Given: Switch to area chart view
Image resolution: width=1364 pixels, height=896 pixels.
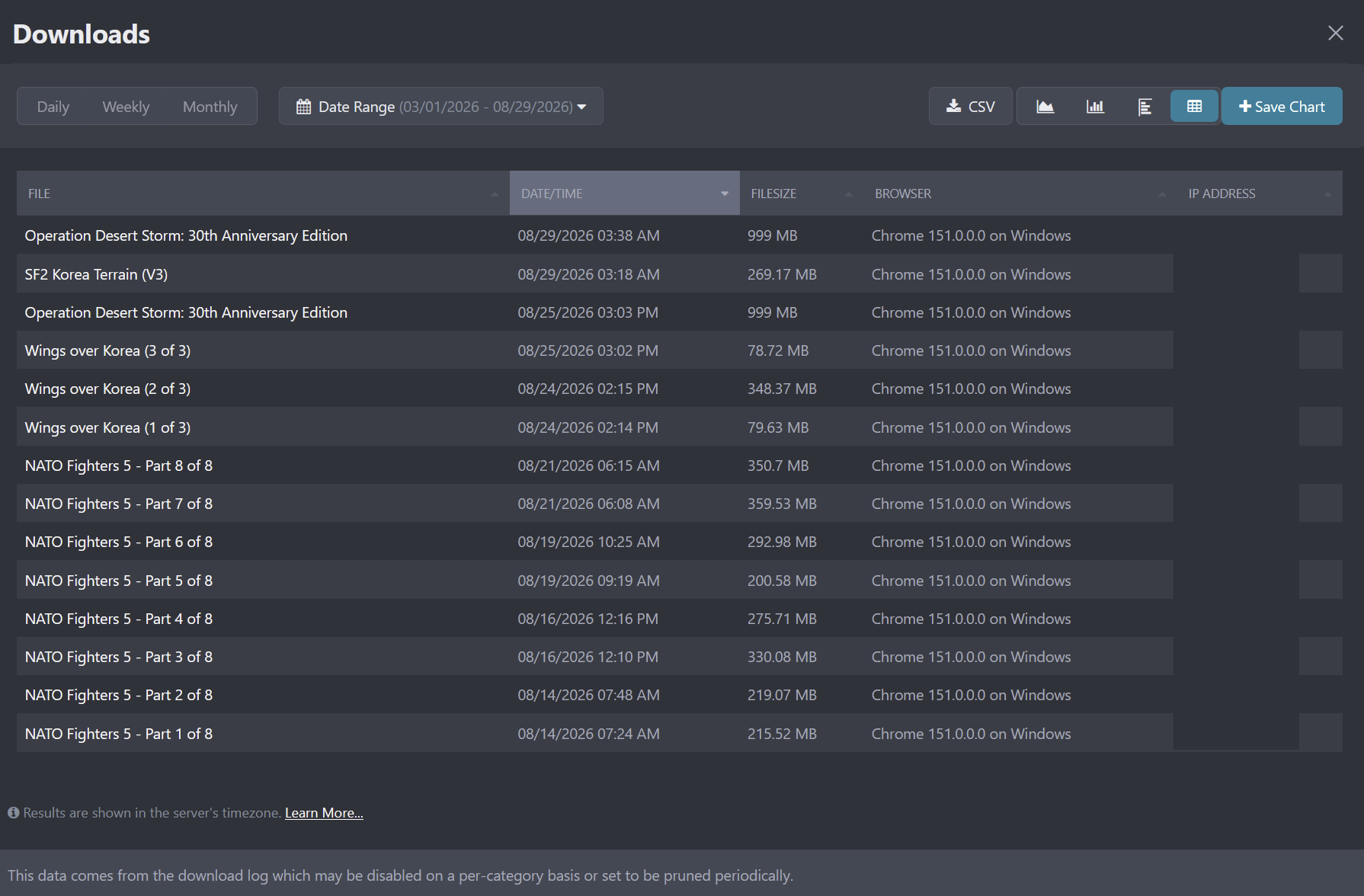Looking at the screenshot, I should [1045, 107].
